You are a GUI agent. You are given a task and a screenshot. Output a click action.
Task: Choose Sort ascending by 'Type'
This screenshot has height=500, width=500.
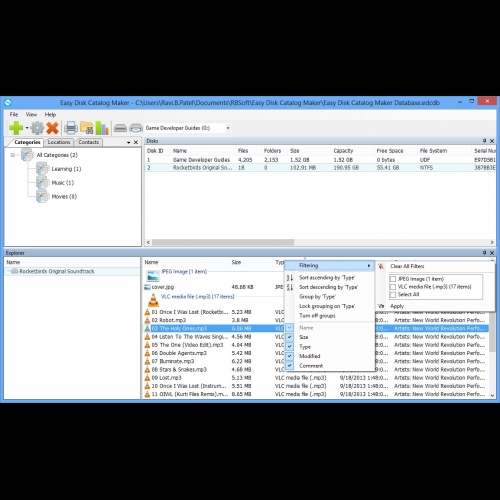pos(327,278)
